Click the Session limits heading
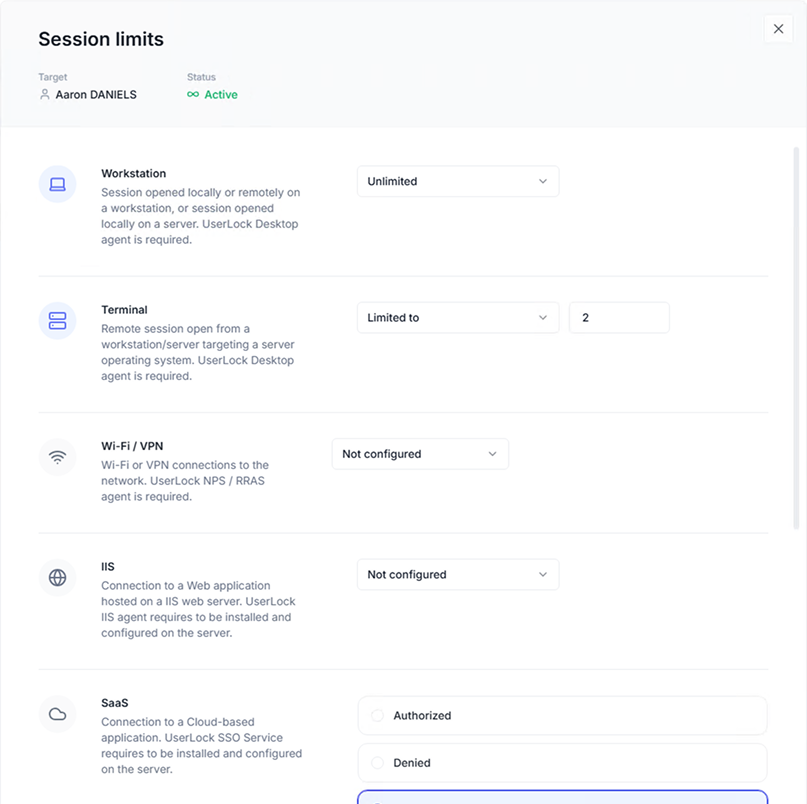807x804 pixels. [x=101, y=40]
